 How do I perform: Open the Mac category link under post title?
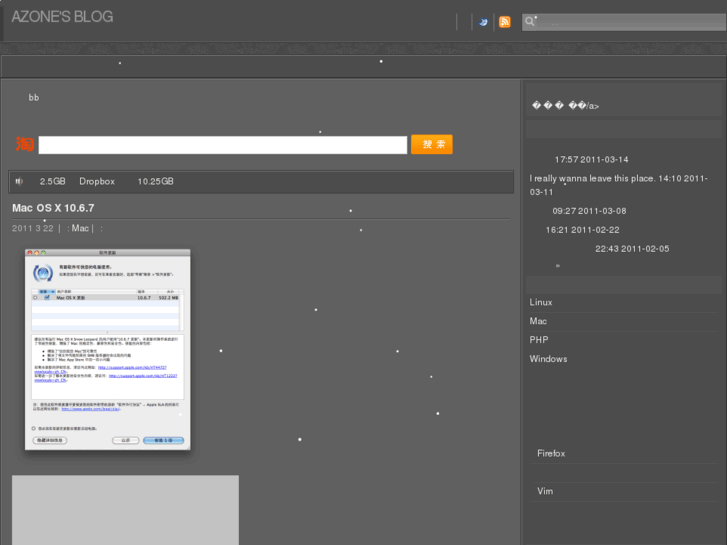(x=80, y=228)
